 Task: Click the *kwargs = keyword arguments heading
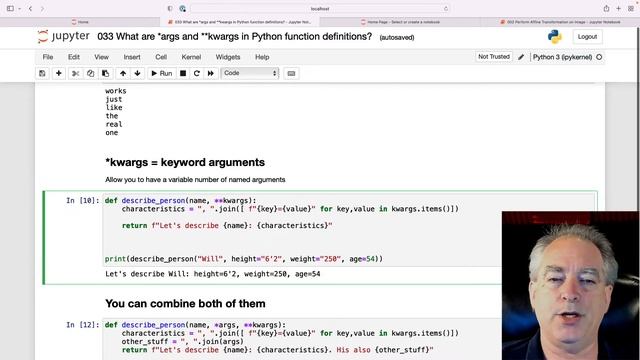click(185, 162)
